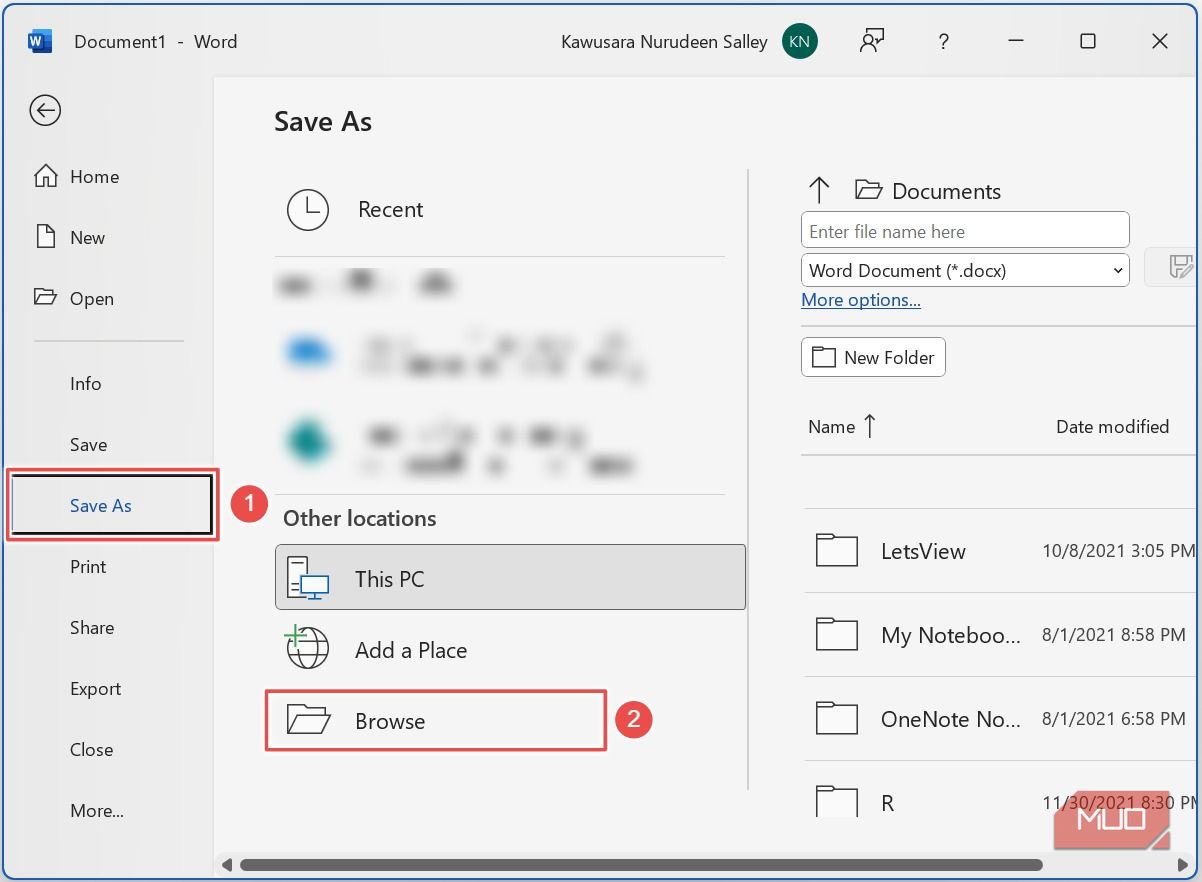Go to the Print menu item
Viewport: 1202px width, 882px height.
pyautogui.click(x=88, y=567)
